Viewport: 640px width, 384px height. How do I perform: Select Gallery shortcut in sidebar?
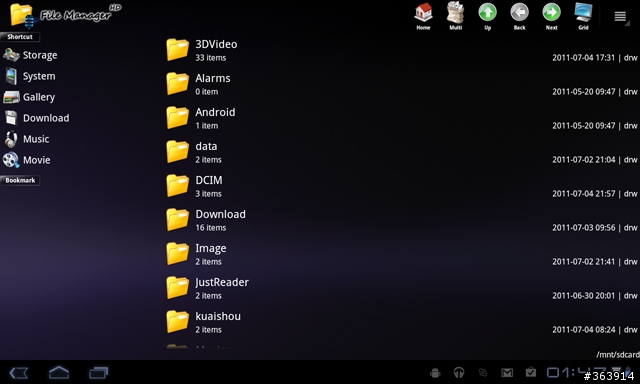pos(29,97)
